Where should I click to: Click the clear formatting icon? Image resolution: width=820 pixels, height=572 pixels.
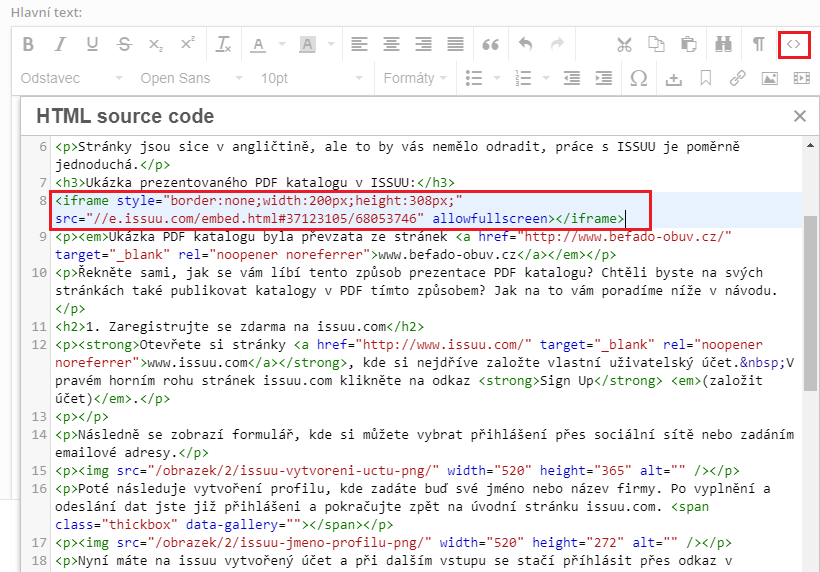click(x=224, y=45)
